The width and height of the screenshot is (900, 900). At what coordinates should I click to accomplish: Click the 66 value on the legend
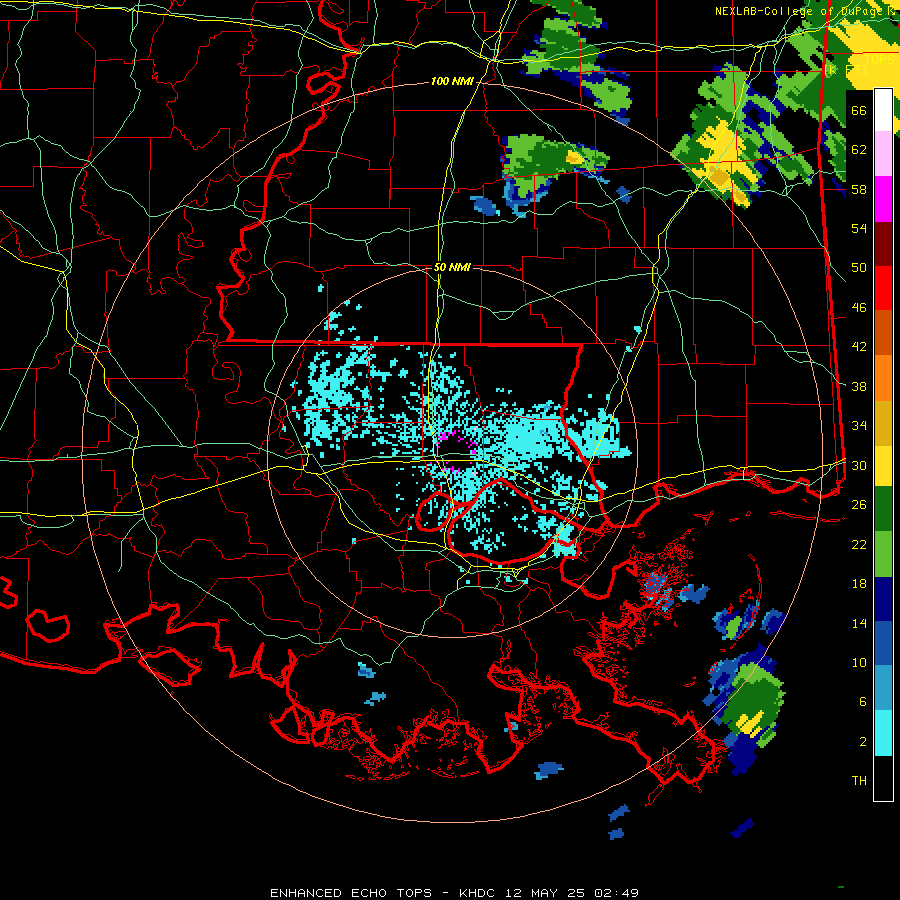(859, 110)
